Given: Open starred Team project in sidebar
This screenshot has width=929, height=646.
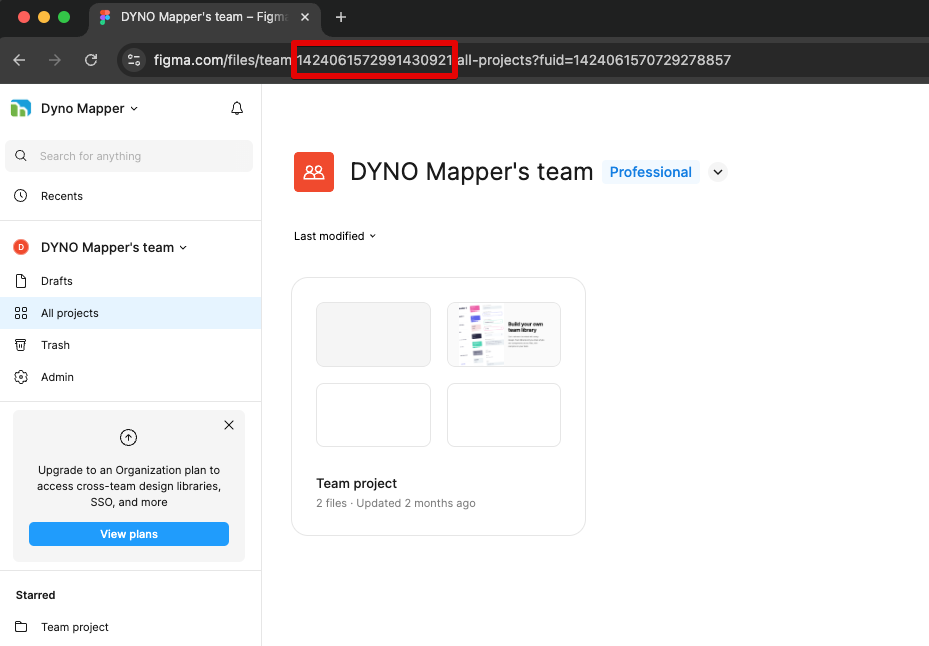Looking at the screenshot, I should [75, 627].
